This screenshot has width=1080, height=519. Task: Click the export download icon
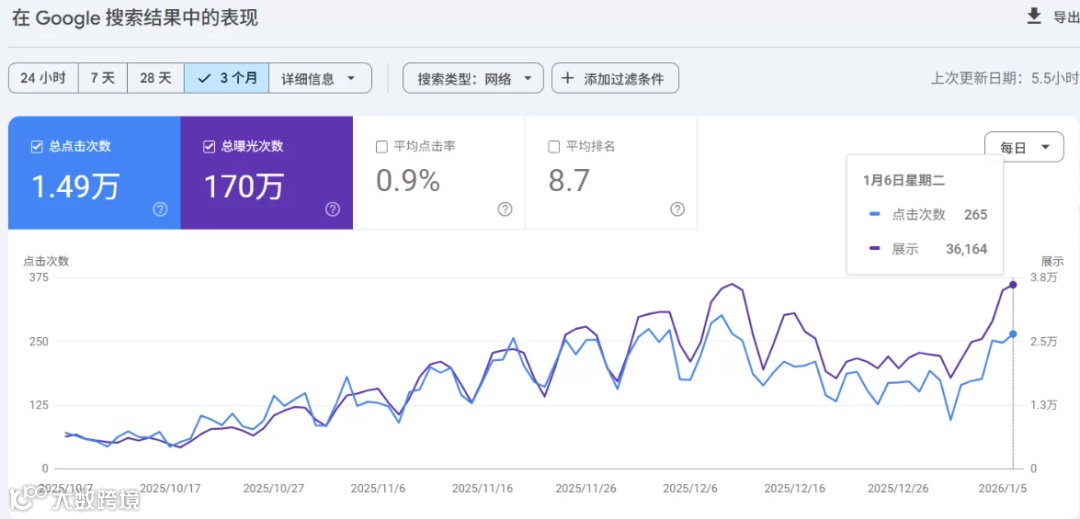[x=1034, y=16]
